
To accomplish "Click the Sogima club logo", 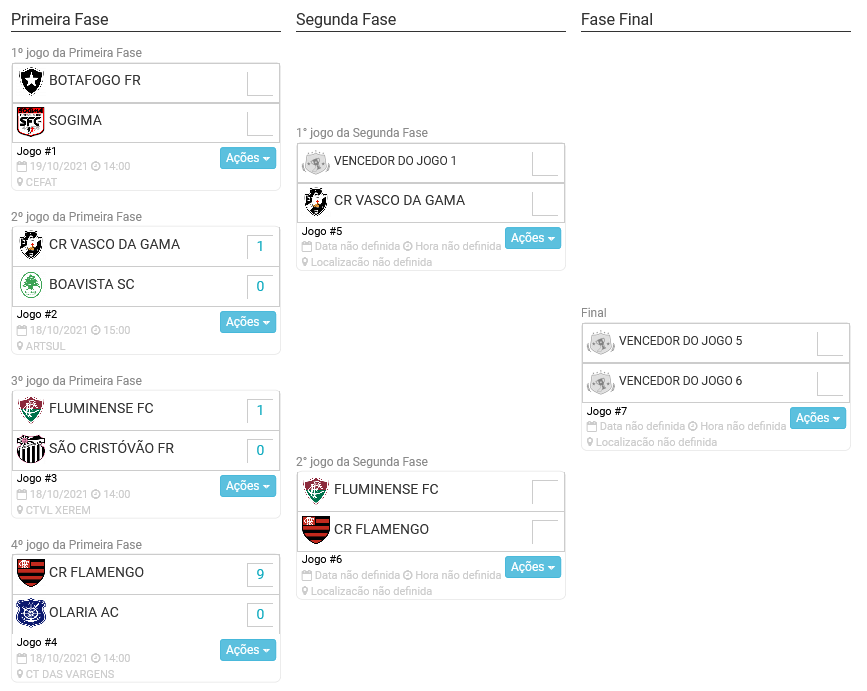I will (31, 121).
